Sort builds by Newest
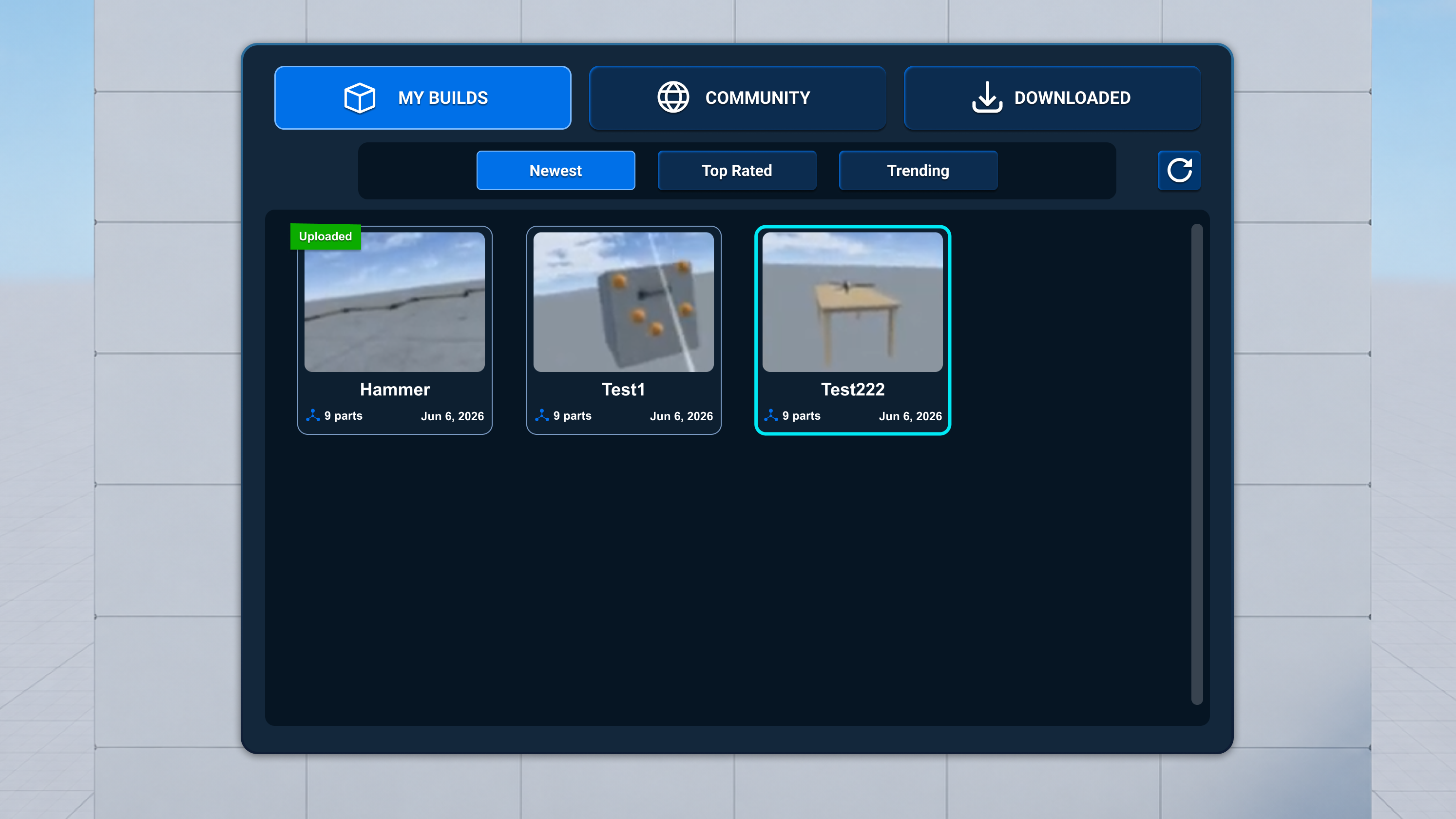Screen dimensions: 1456x819 coord(556,170)
